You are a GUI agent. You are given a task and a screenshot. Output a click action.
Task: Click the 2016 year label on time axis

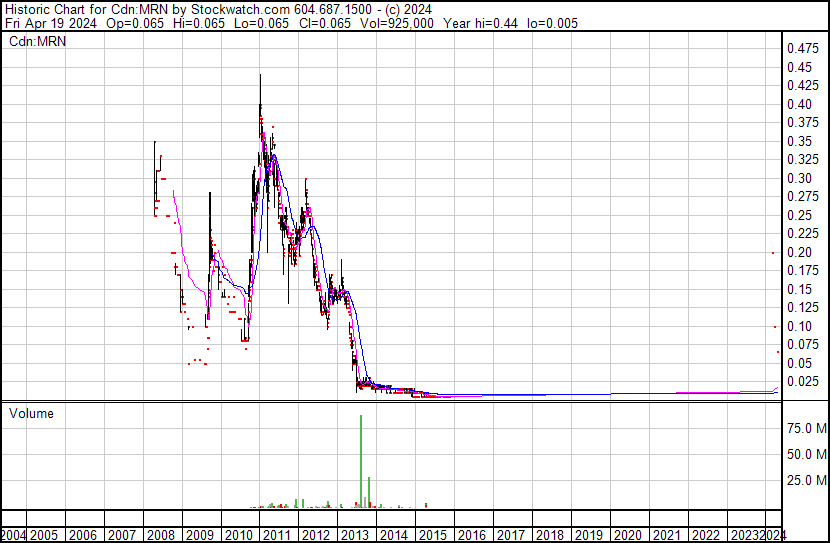pyautogui.click(x=471, y=535)
